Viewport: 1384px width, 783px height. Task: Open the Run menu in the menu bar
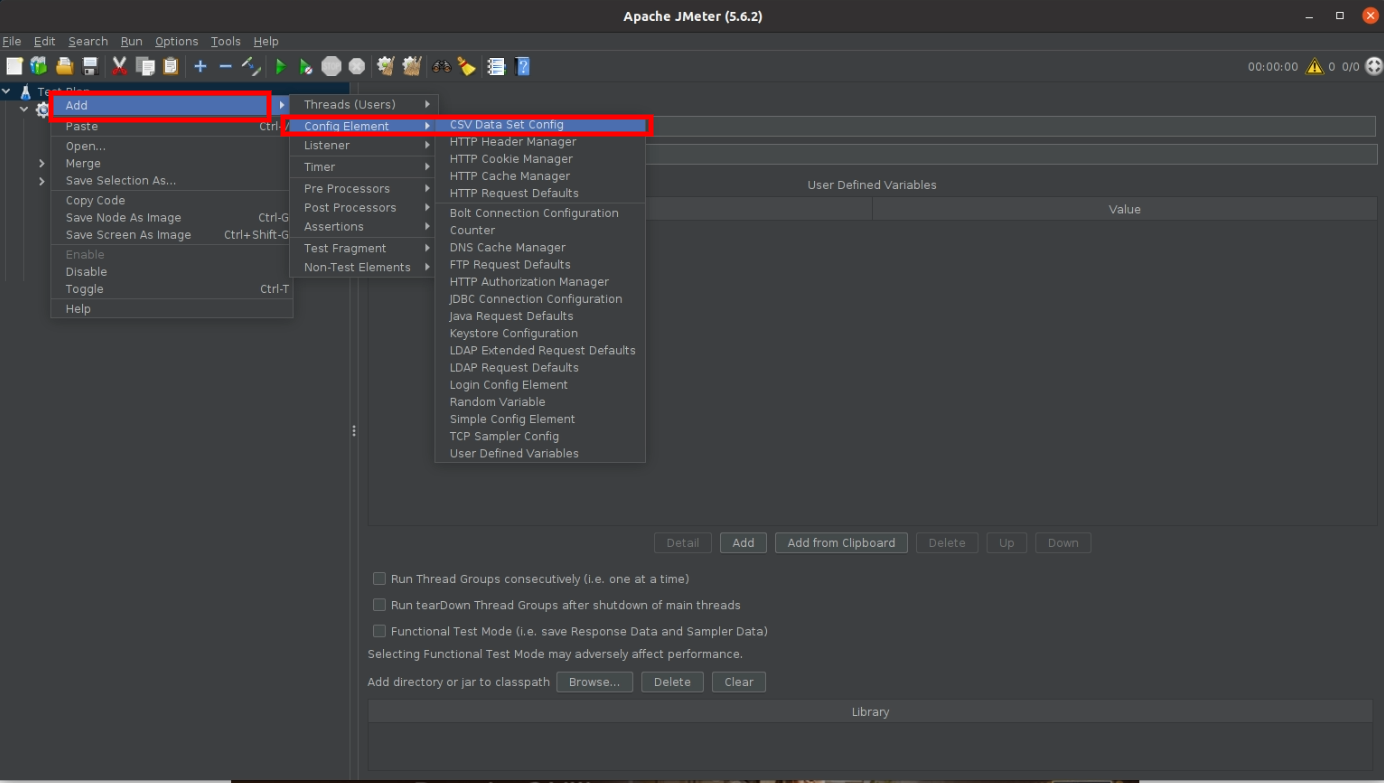point(131,41)
